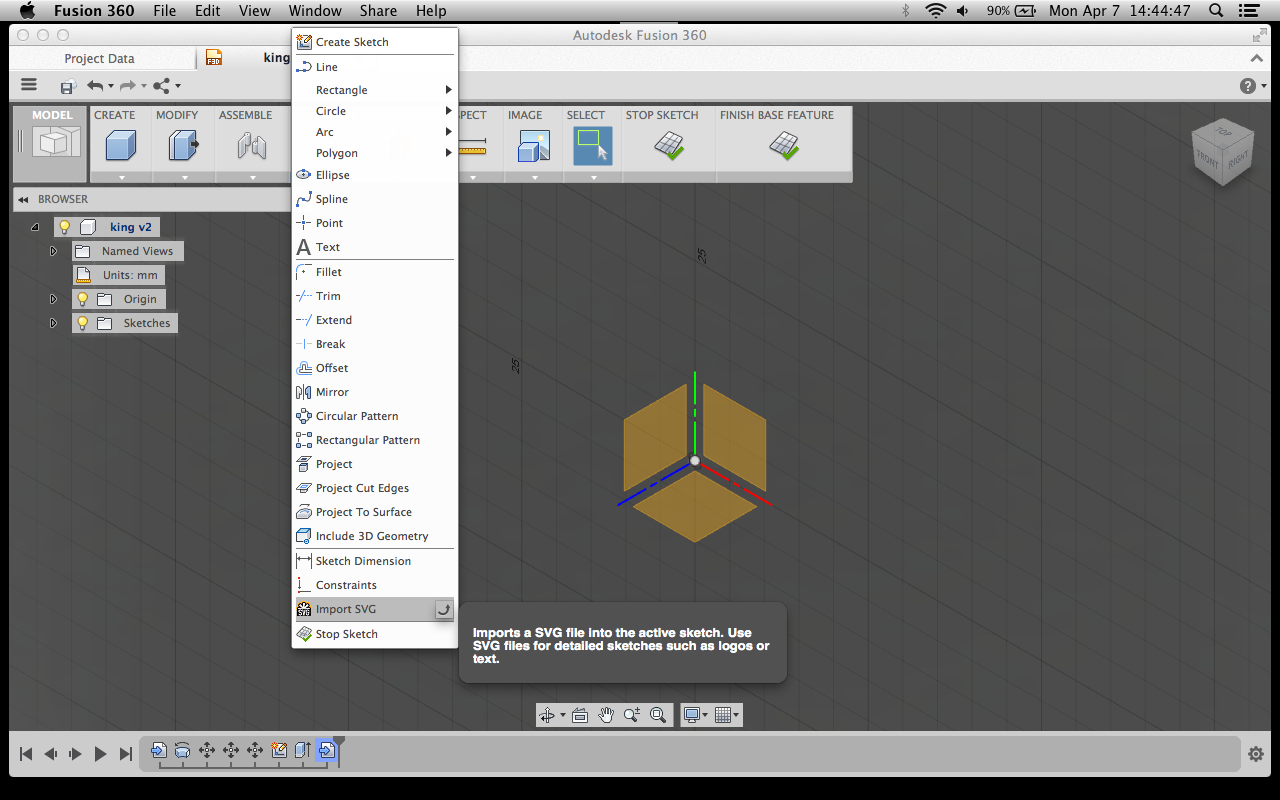Undo the last action
This screenshot has height=800, width=1280.
pos(95,86)
